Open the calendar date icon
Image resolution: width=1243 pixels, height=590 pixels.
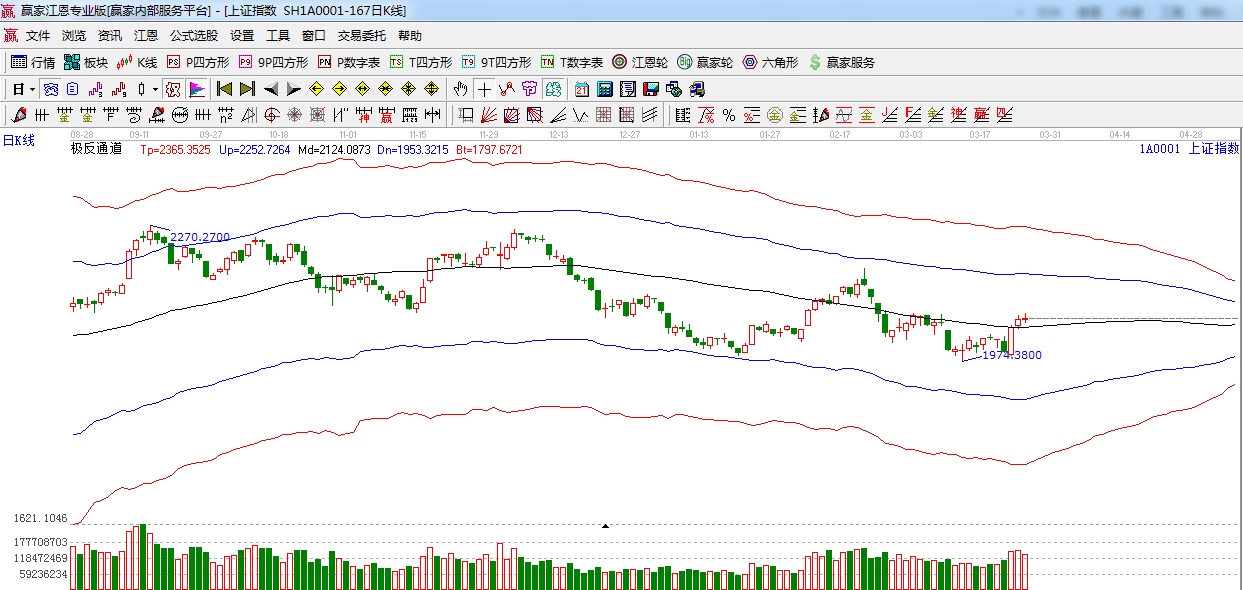tap(581, 89)
